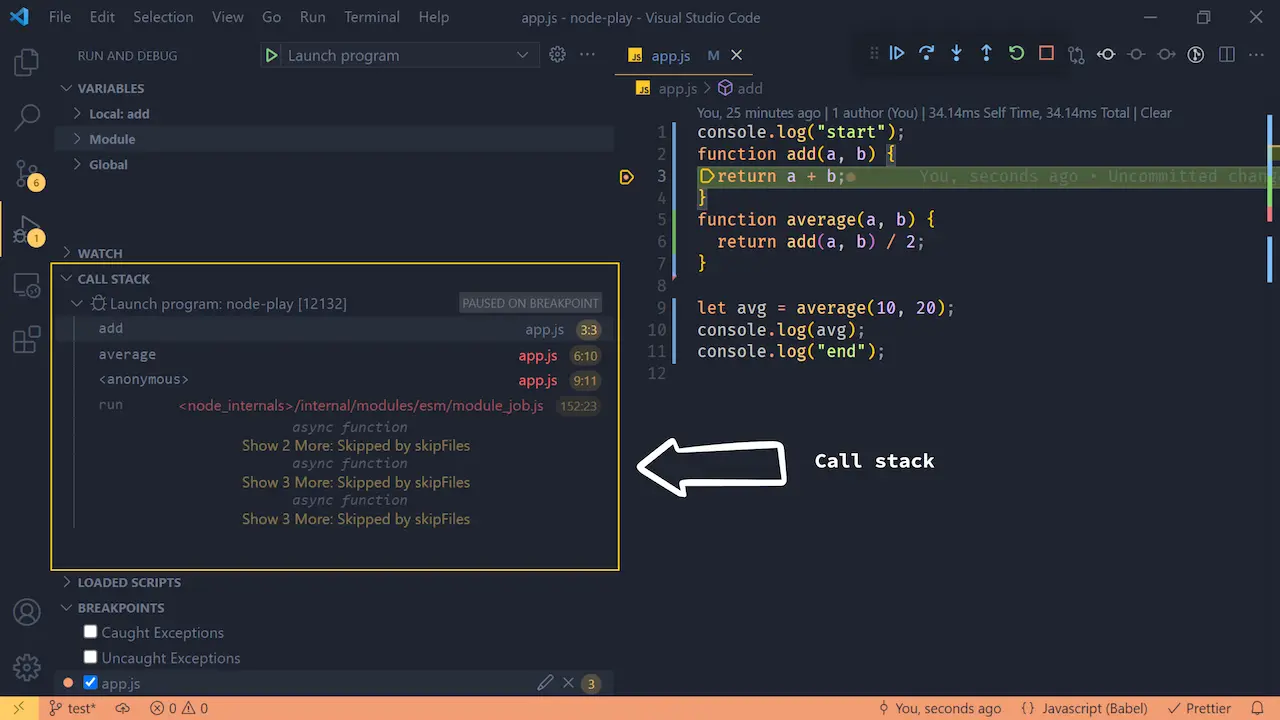Disable the app.js breakpoint checkbox
The width and height of the screenshot is (1280, 720).
tap(90, 683)
